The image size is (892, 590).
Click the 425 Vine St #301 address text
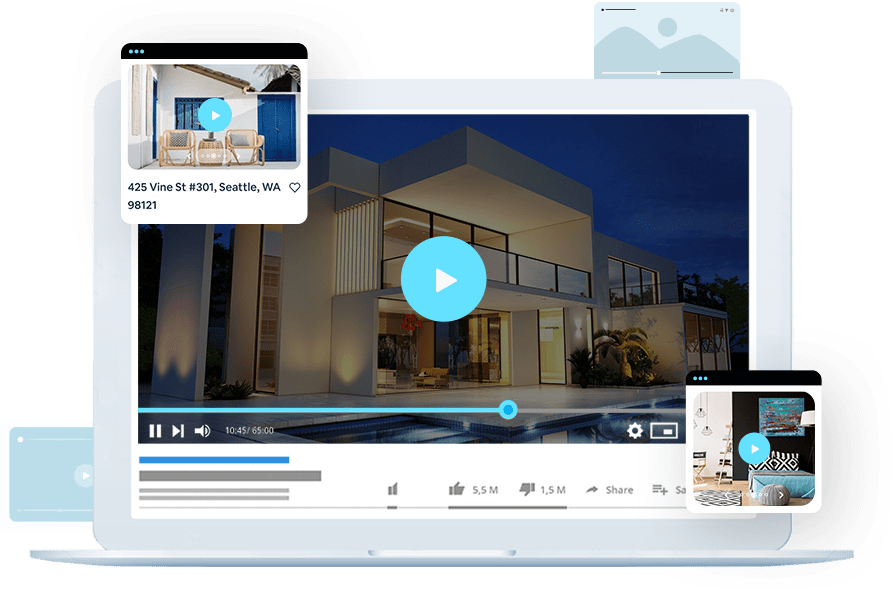click(204, 196)
